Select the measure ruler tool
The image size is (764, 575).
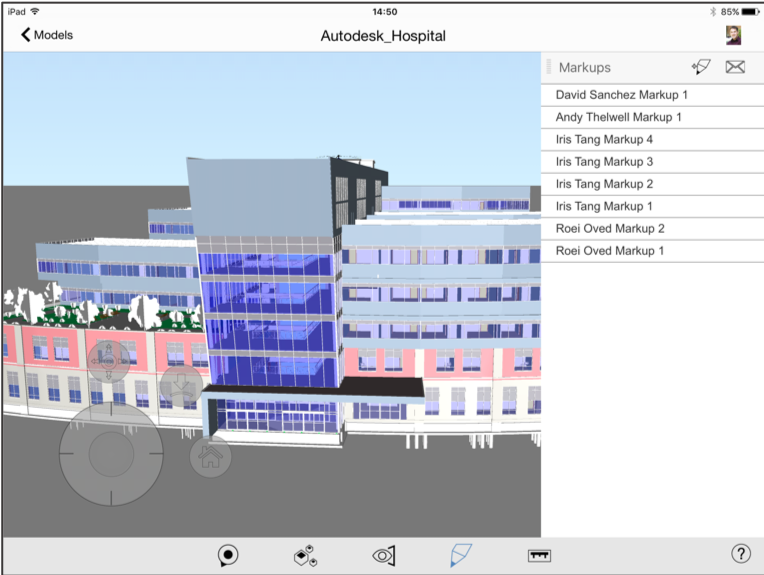(x=539, y=556)
